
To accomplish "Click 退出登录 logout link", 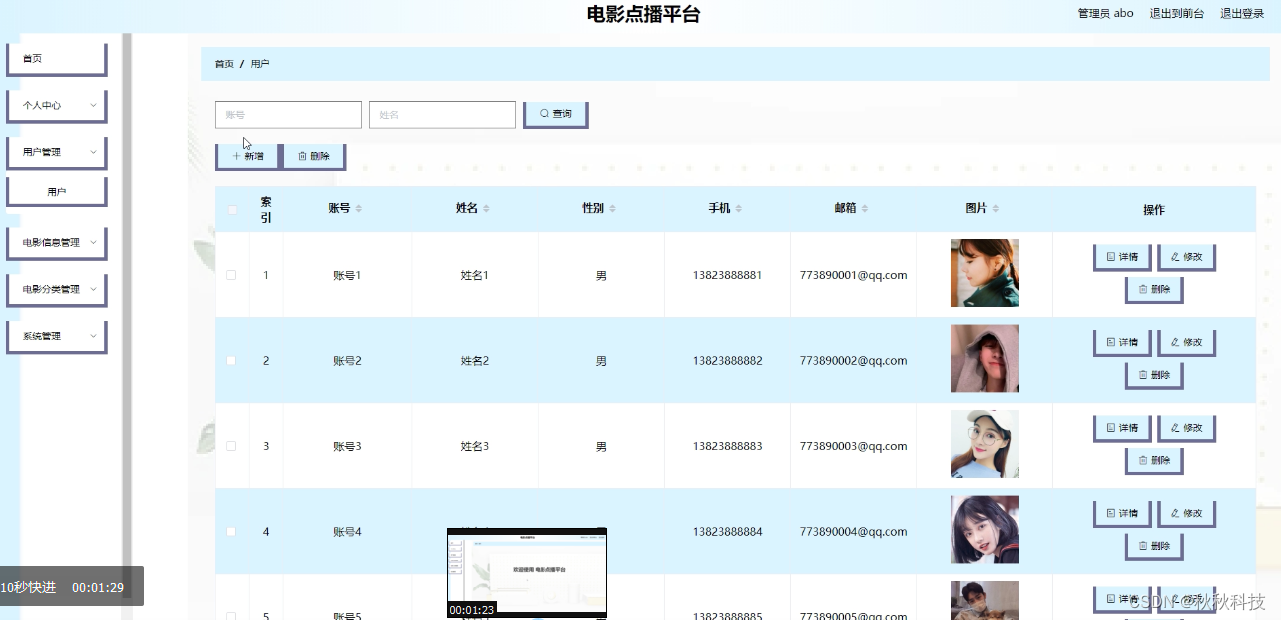I will coord(1242,14).
